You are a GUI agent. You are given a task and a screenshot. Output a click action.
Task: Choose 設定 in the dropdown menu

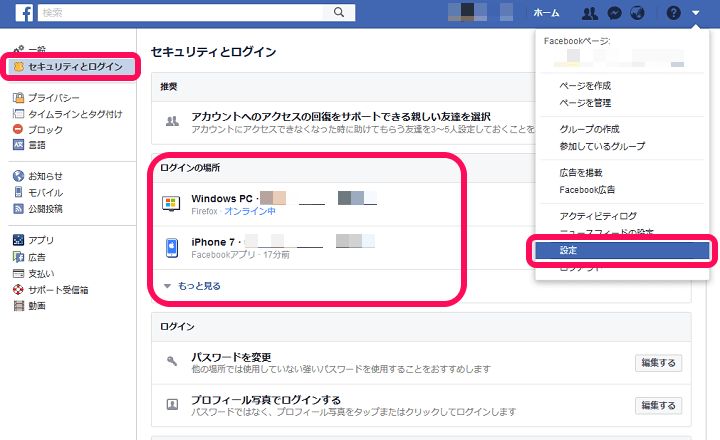[622, 250]
